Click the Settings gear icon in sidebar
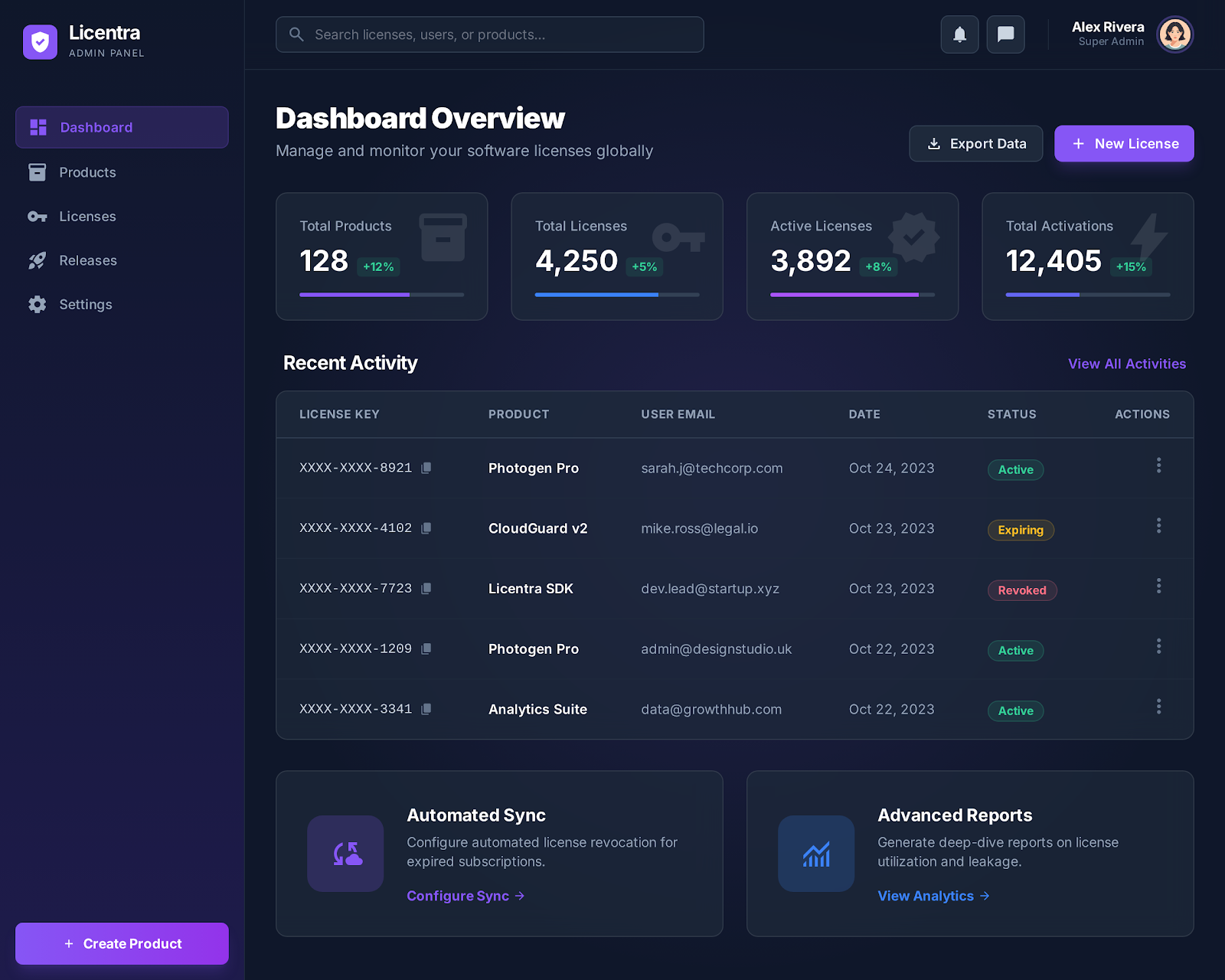The height and width of the screenshot is (980, 1225). (37, 304)
